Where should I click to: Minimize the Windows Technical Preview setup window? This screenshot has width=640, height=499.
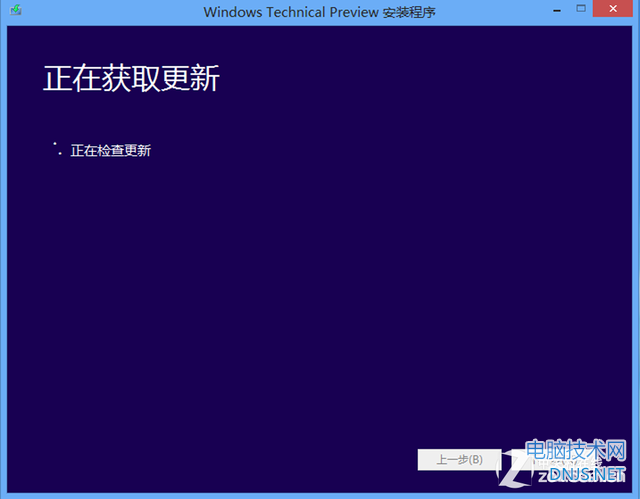557,9
